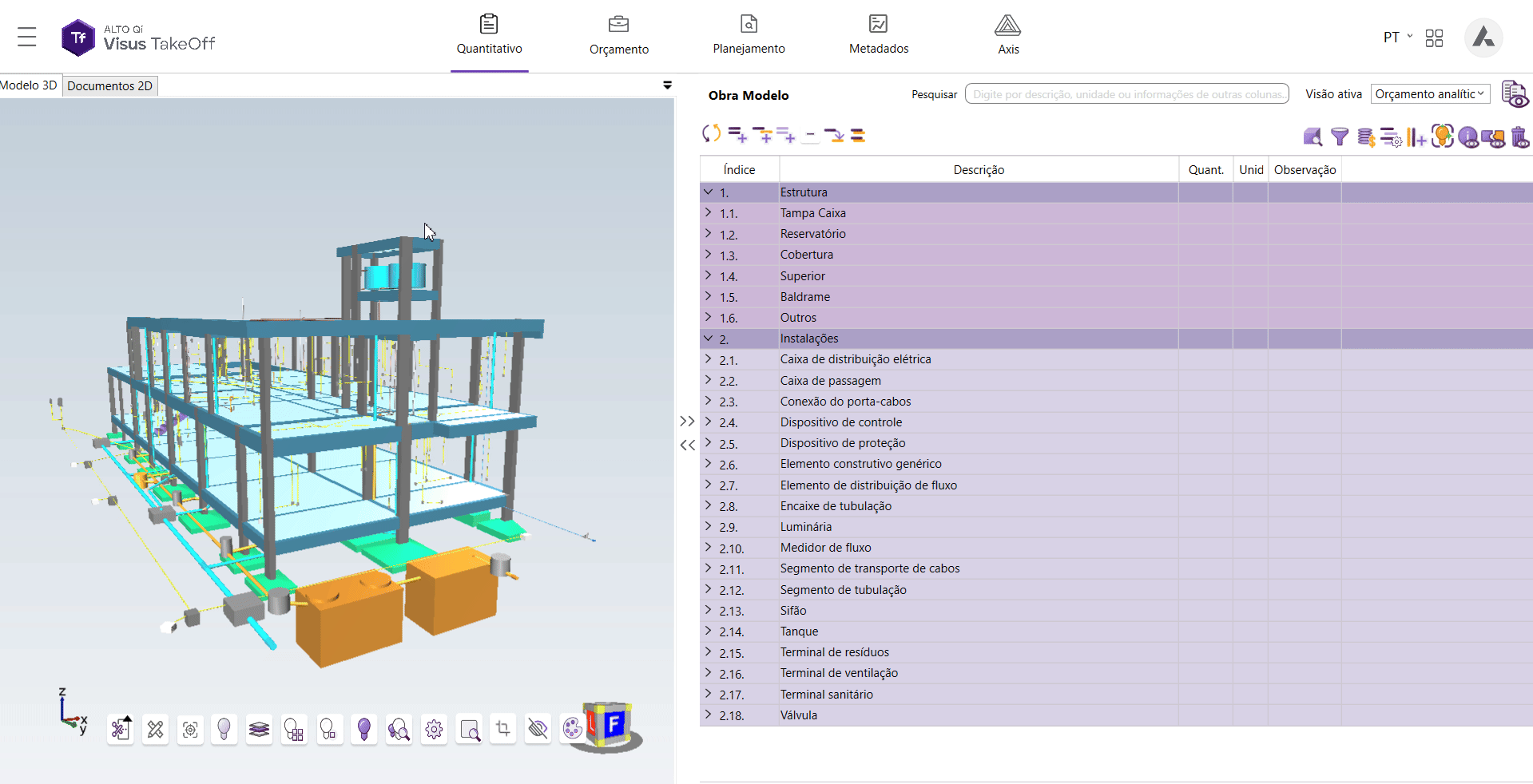The image size is (1533, 784).
Task: Select the crop tool in 3D viewer toolbar
Action: (x=503, y=728)
